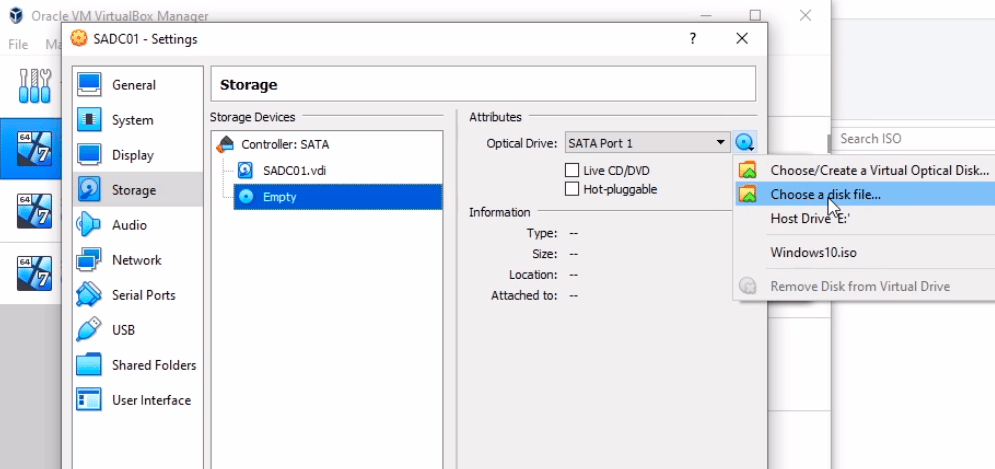This screenshot has width=995, height=469.
Task: Click the Serial Ports connector icon
Action: pyautogui.click(x=89, y=294)
